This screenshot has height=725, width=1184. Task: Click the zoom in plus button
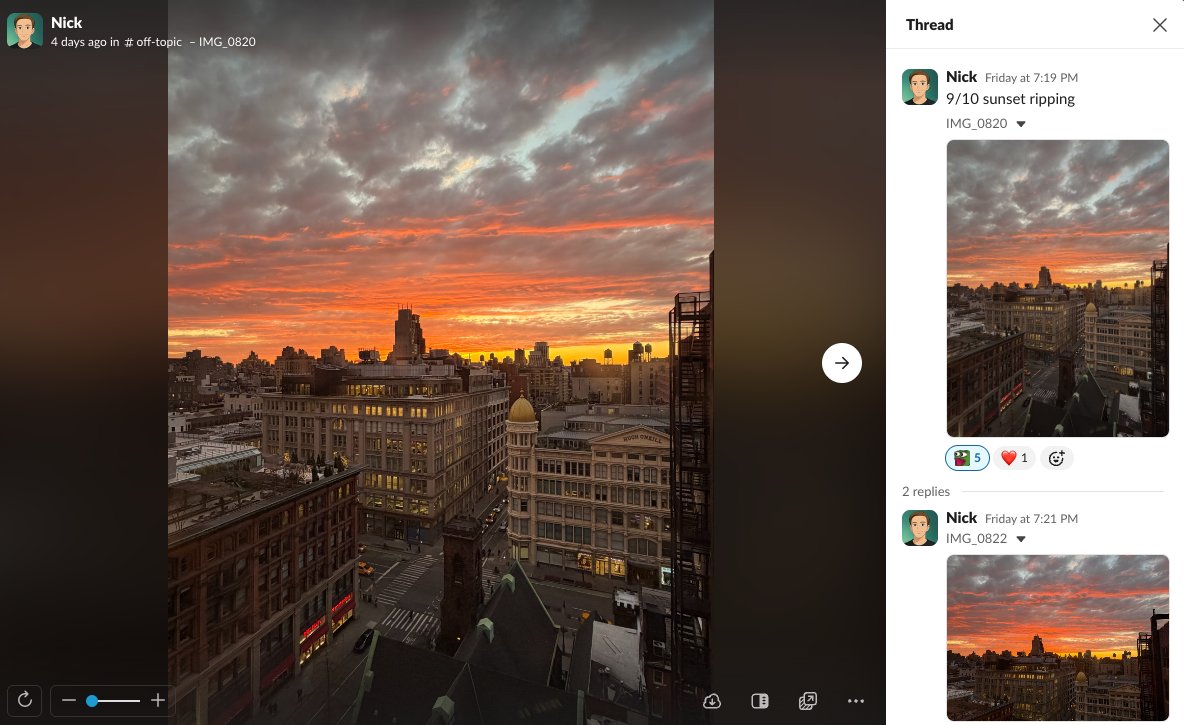point(158,700)
